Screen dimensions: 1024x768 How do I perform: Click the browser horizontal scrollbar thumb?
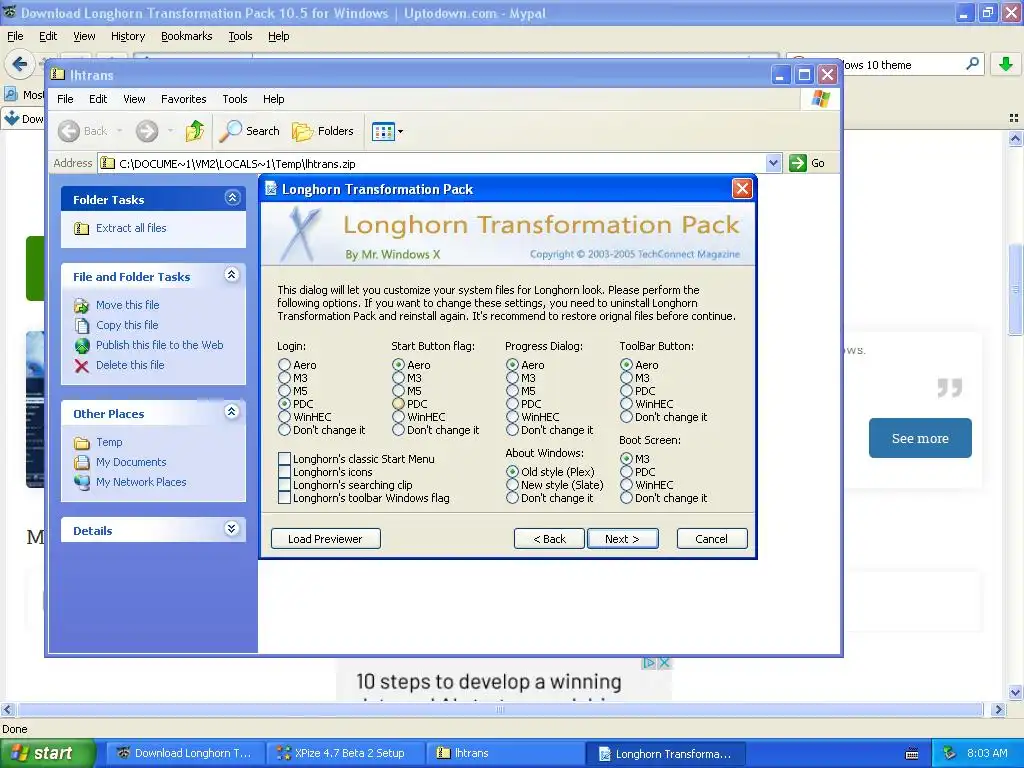click(500, 710)
